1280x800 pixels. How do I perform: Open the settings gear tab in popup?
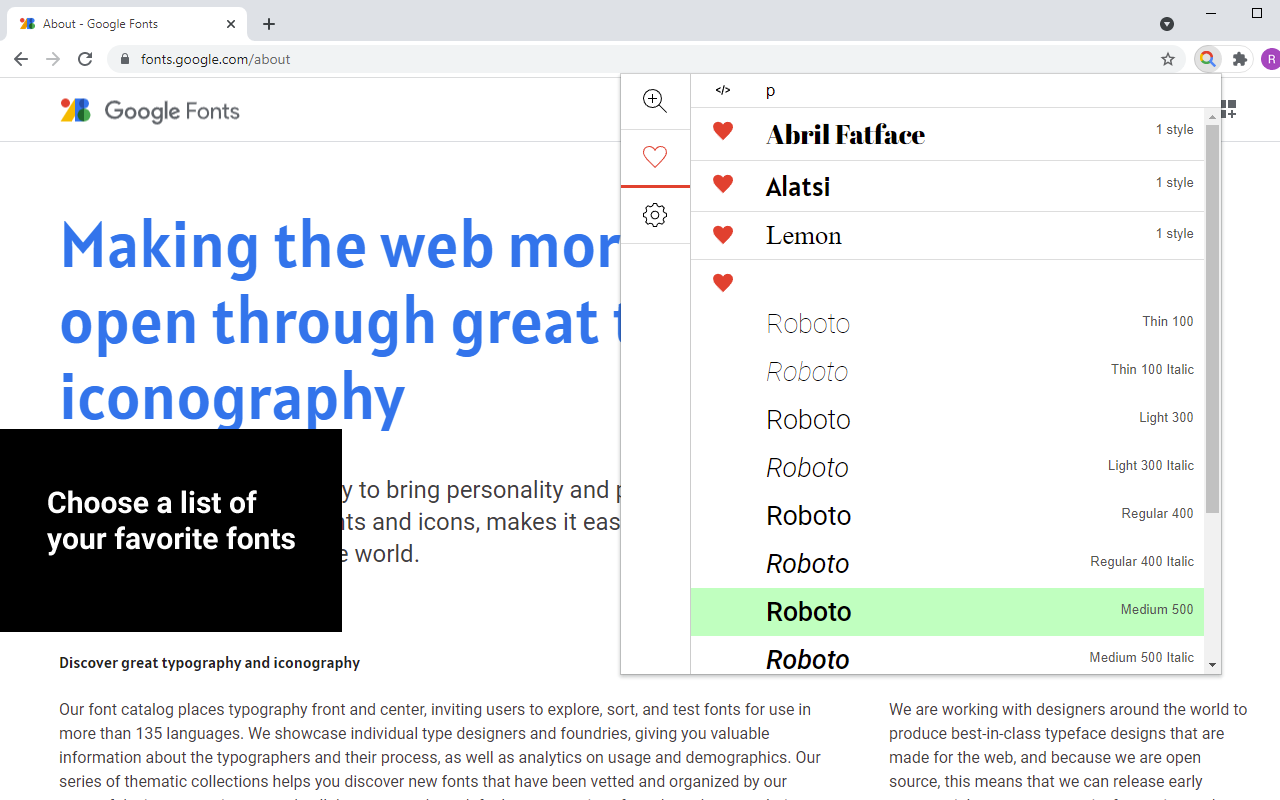(x=655, y=215)
